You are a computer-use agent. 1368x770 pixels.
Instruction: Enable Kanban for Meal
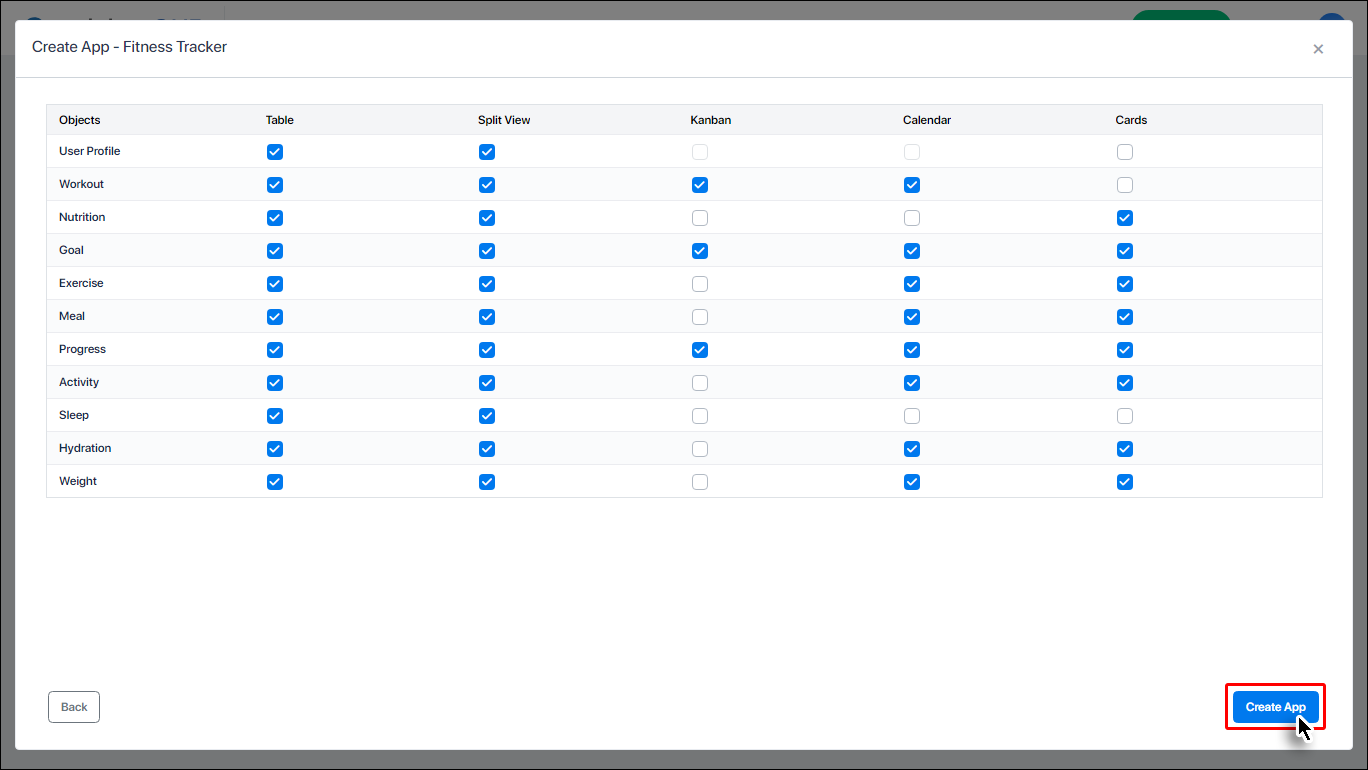tap(700, 317)
